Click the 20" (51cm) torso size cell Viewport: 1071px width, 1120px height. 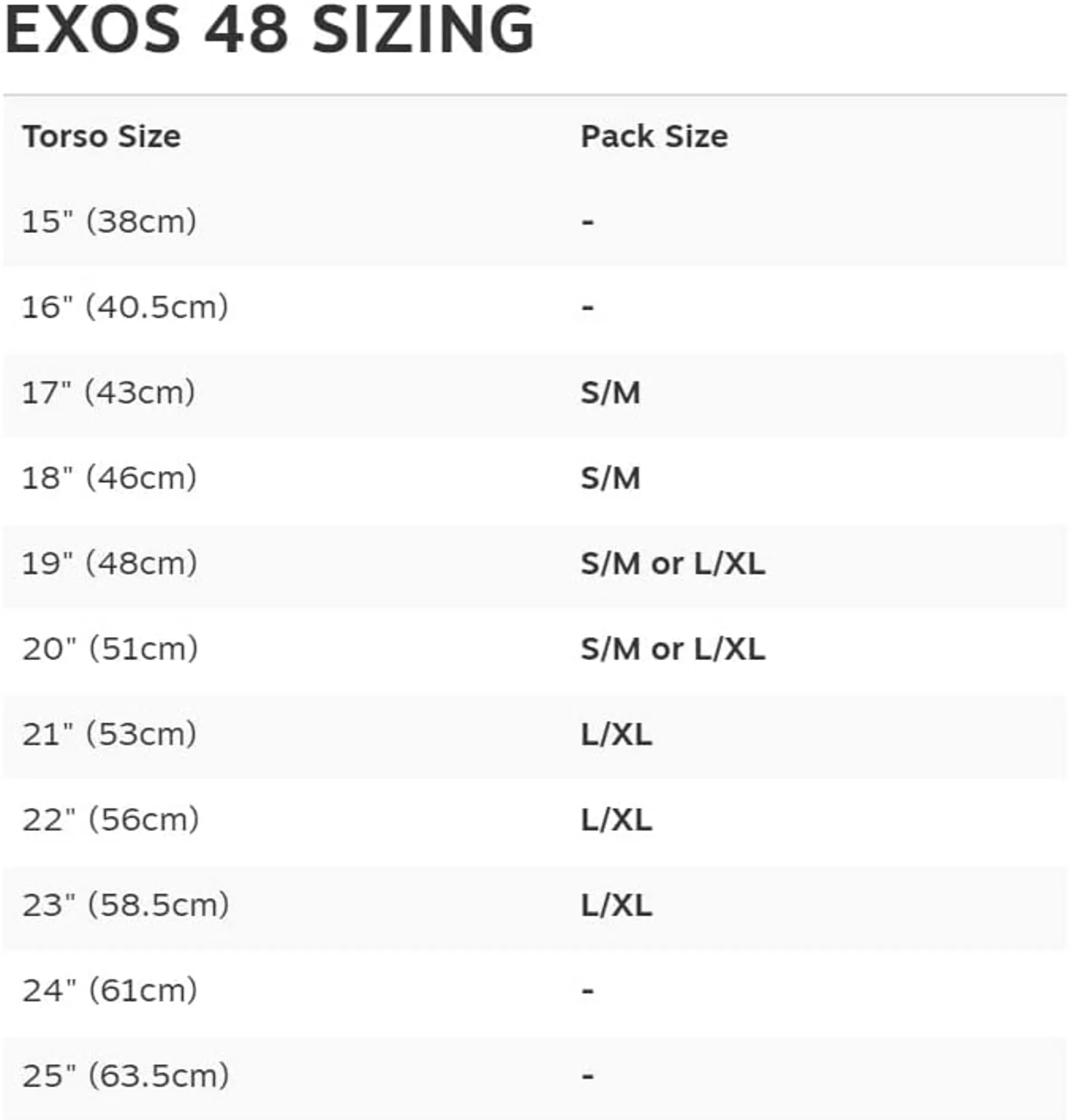tap(110, 650)
